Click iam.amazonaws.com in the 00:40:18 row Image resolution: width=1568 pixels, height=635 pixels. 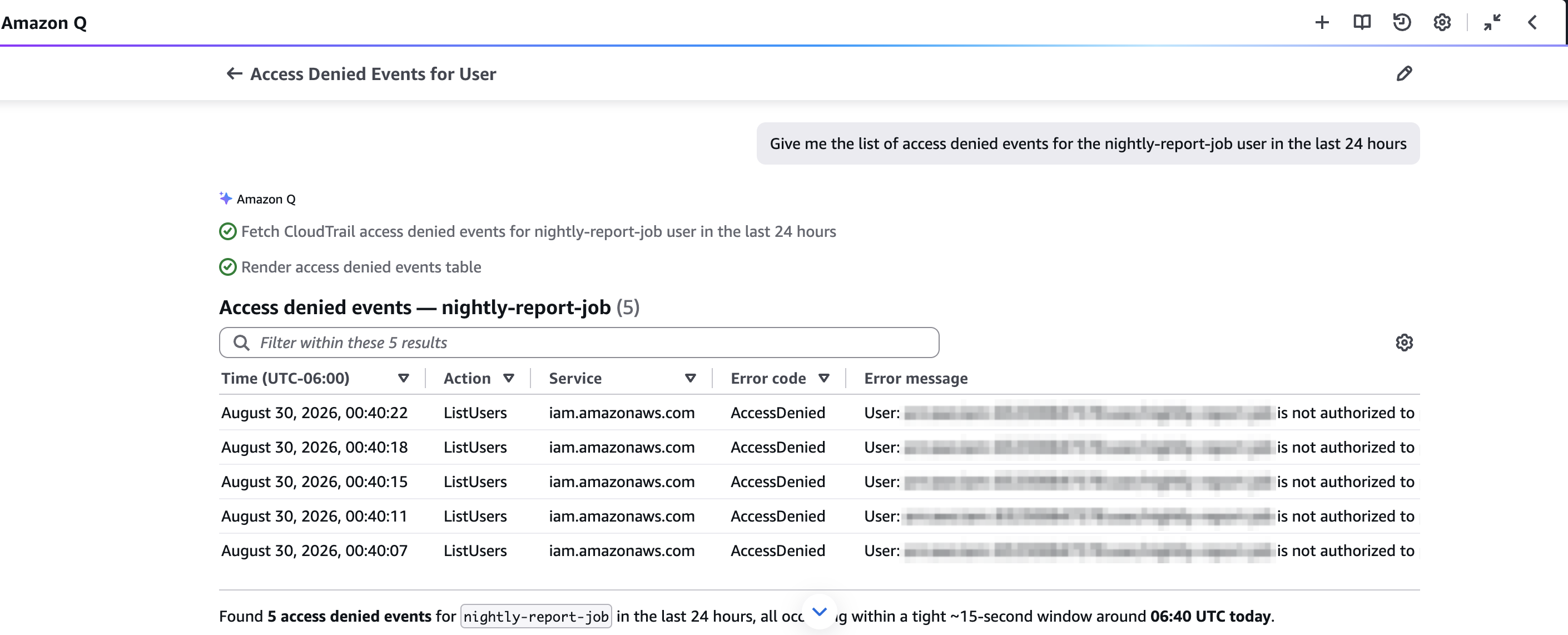tap(622, 448)
